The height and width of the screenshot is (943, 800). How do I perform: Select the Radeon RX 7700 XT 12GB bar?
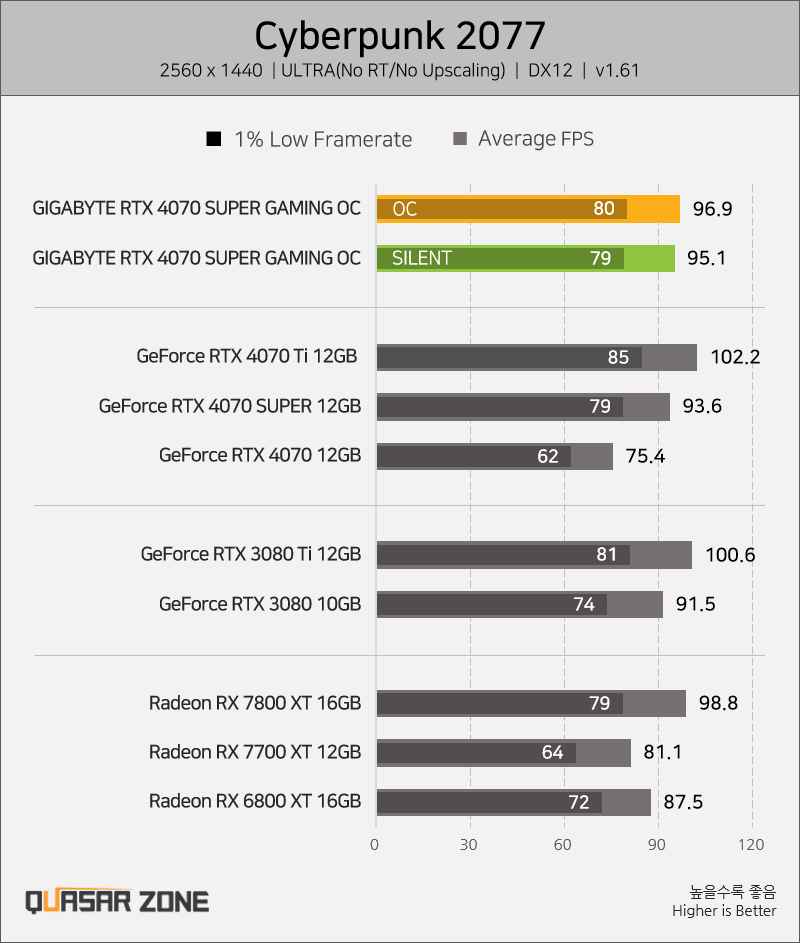pyautogui.click(x=504, y=752)
